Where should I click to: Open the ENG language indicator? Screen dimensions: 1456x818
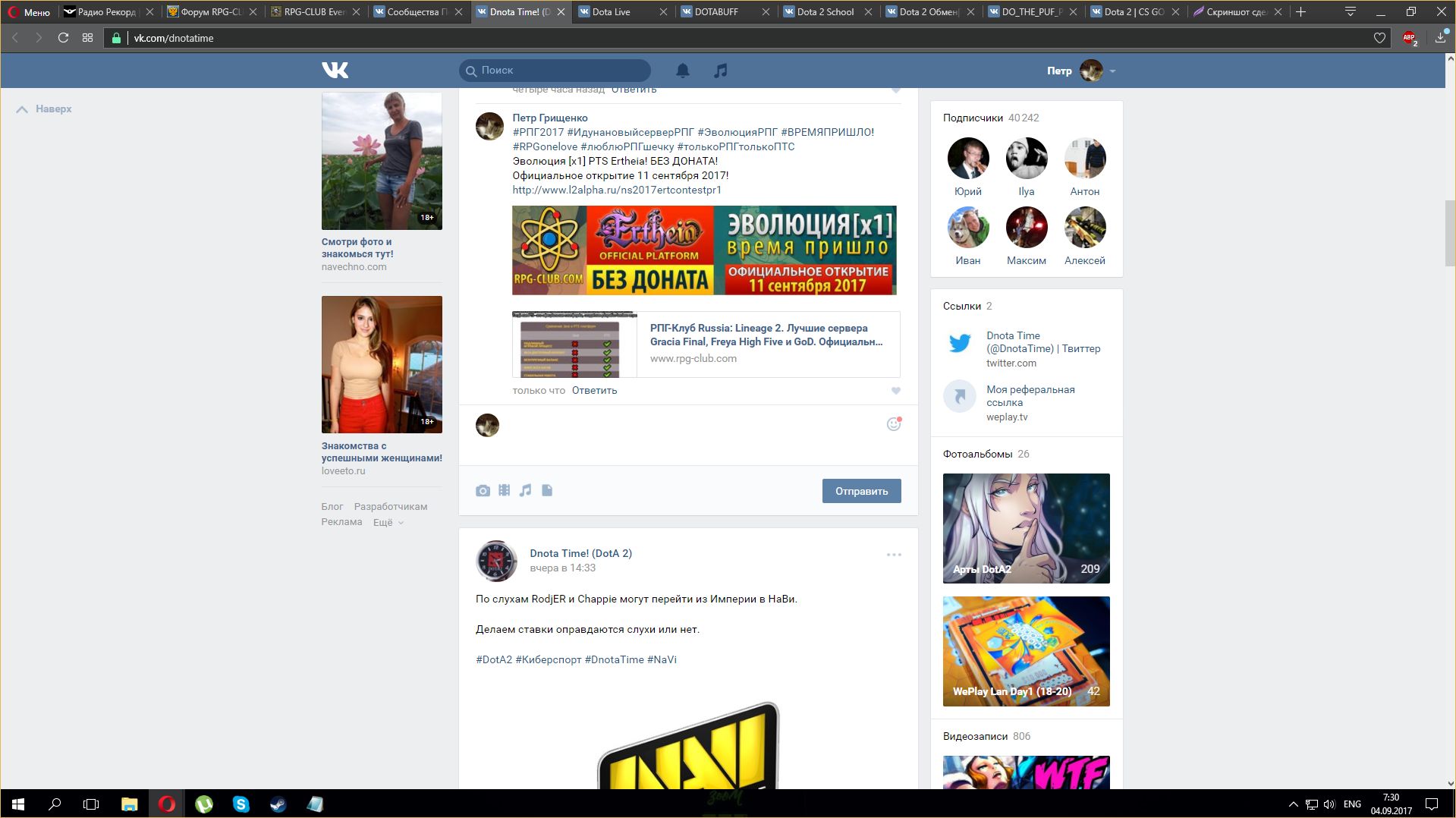pos(1352,804)
